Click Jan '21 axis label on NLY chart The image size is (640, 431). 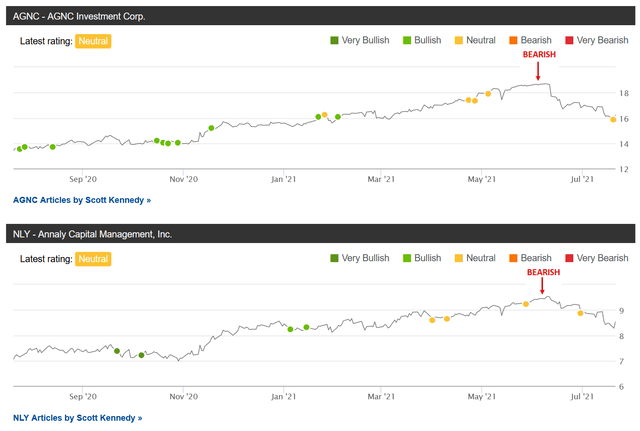coord(284,396)
